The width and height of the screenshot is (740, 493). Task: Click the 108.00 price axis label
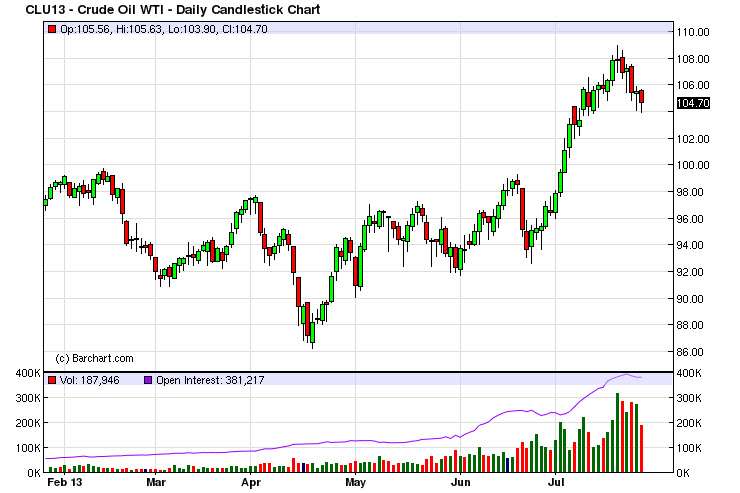point(693,59)
